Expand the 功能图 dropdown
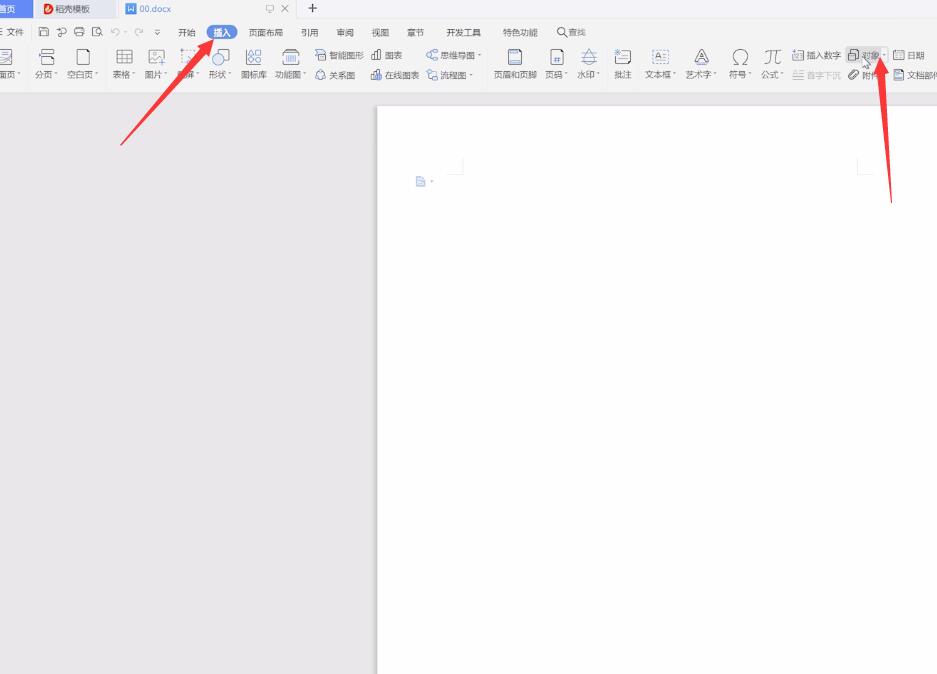Image resolution: width=937 pixels, height=674 pixels. pos(304,74)
